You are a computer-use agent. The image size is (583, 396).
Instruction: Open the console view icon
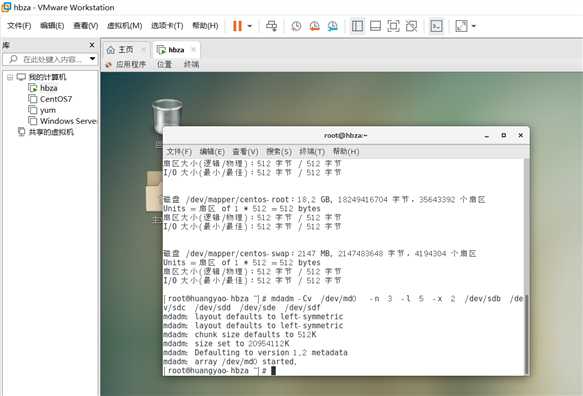click(436, 26)
